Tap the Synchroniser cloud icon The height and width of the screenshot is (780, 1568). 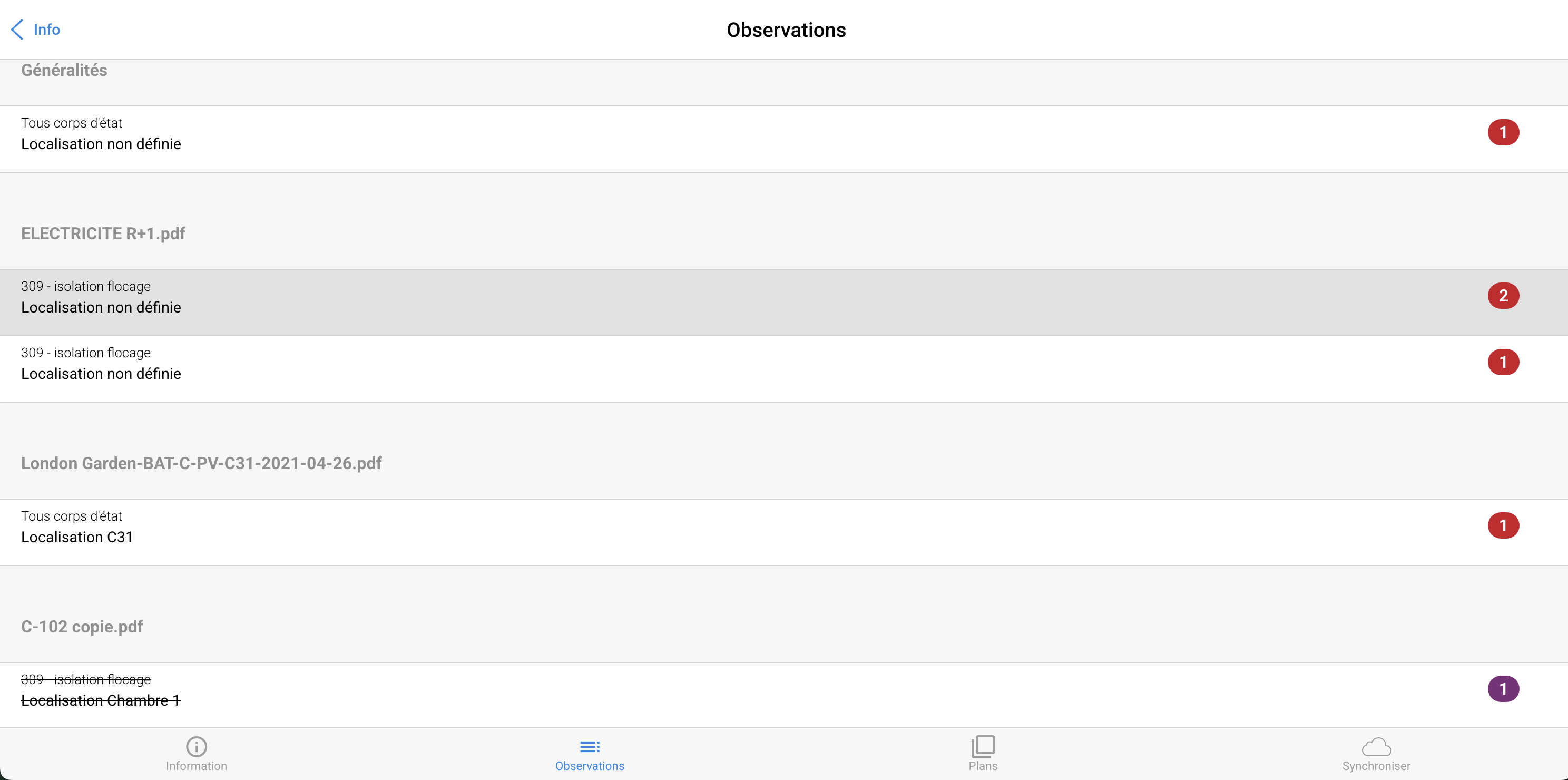tap(1376, 746)
